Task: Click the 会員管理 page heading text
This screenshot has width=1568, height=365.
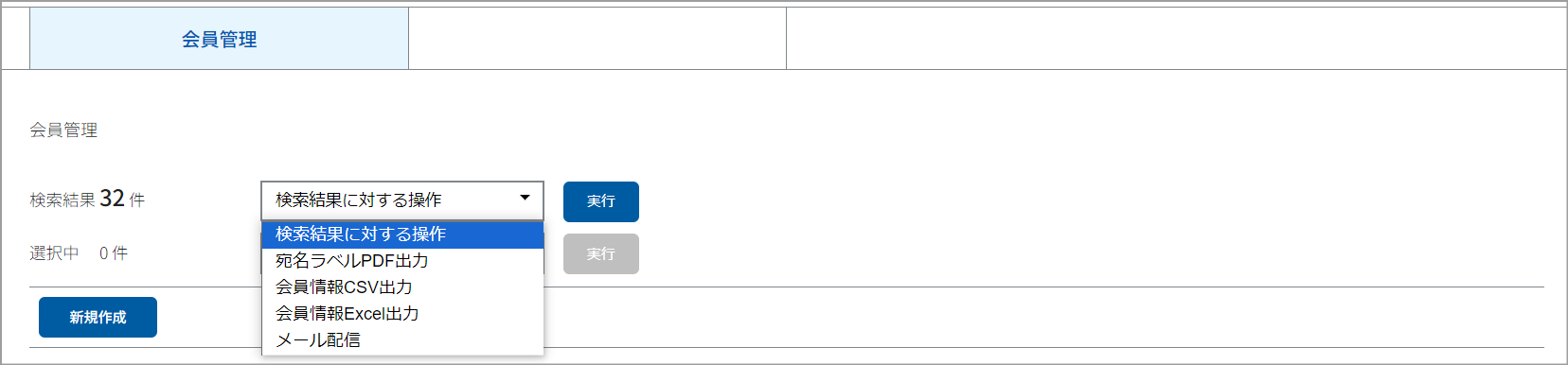Action: [x=63, y=130]
